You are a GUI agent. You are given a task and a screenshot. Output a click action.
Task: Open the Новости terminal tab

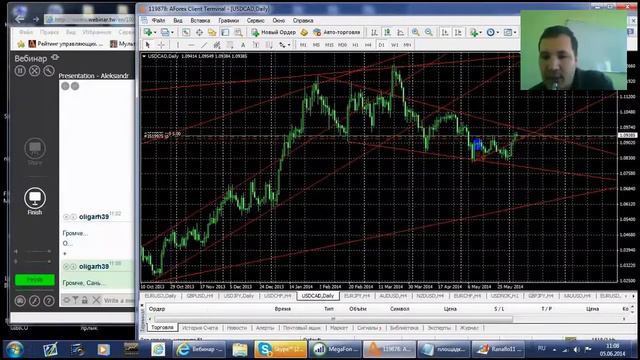pyautogui.click(x=237, y=328)
